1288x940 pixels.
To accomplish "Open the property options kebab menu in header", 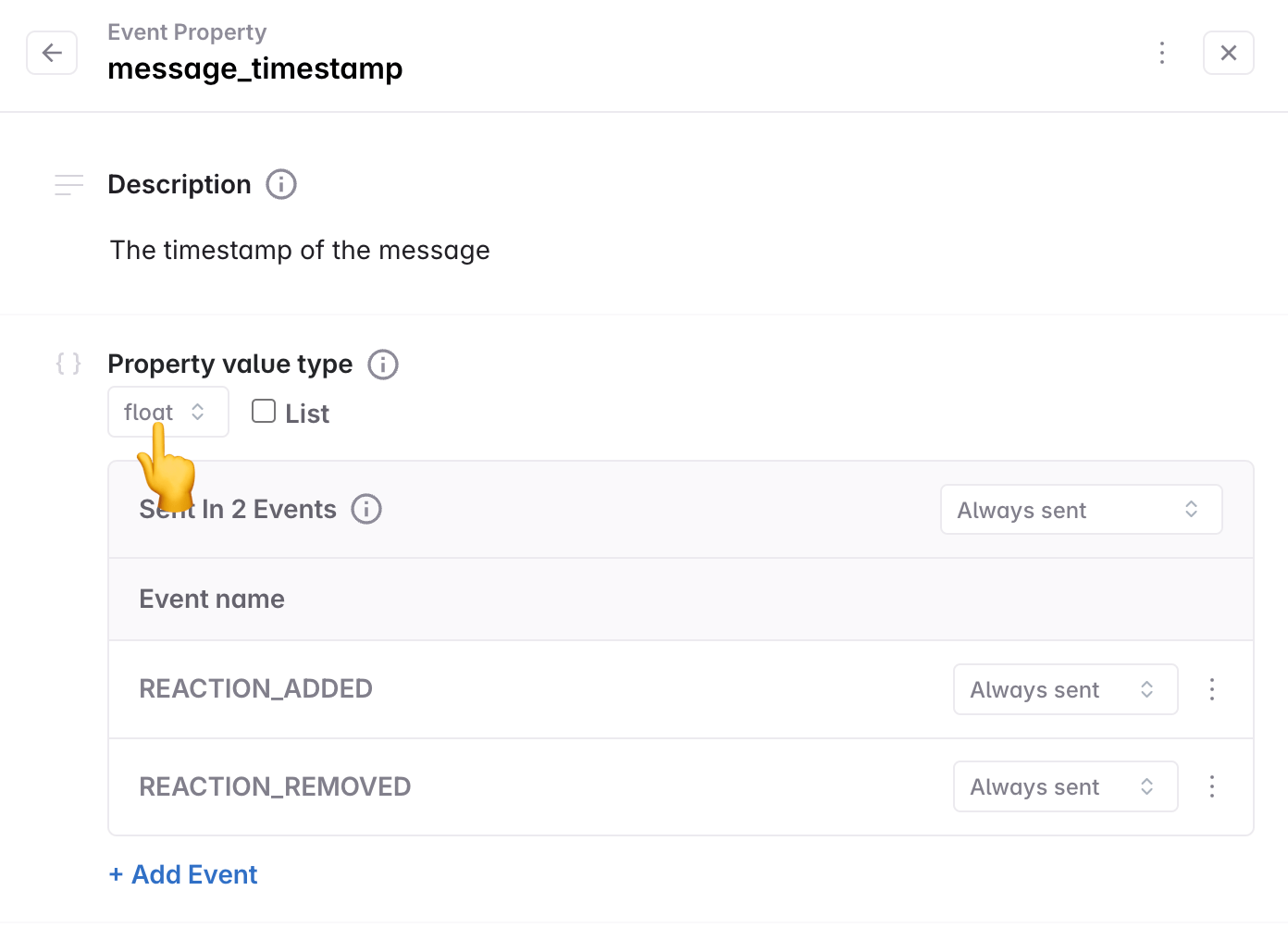I will [1162, 53].
